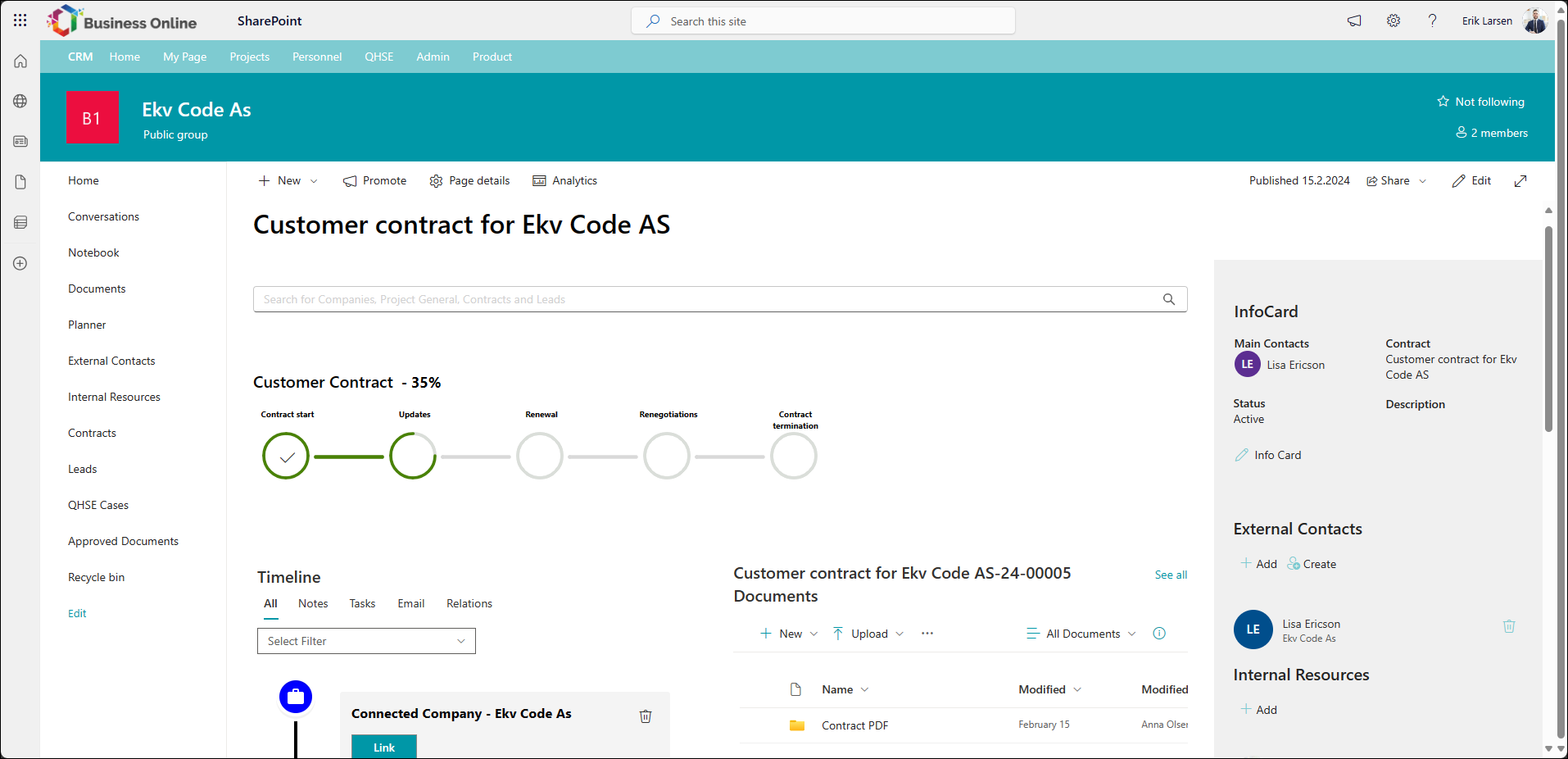Click the globe icon in left rail
This screenshot has width=1568, height=759.
point(20,102)
